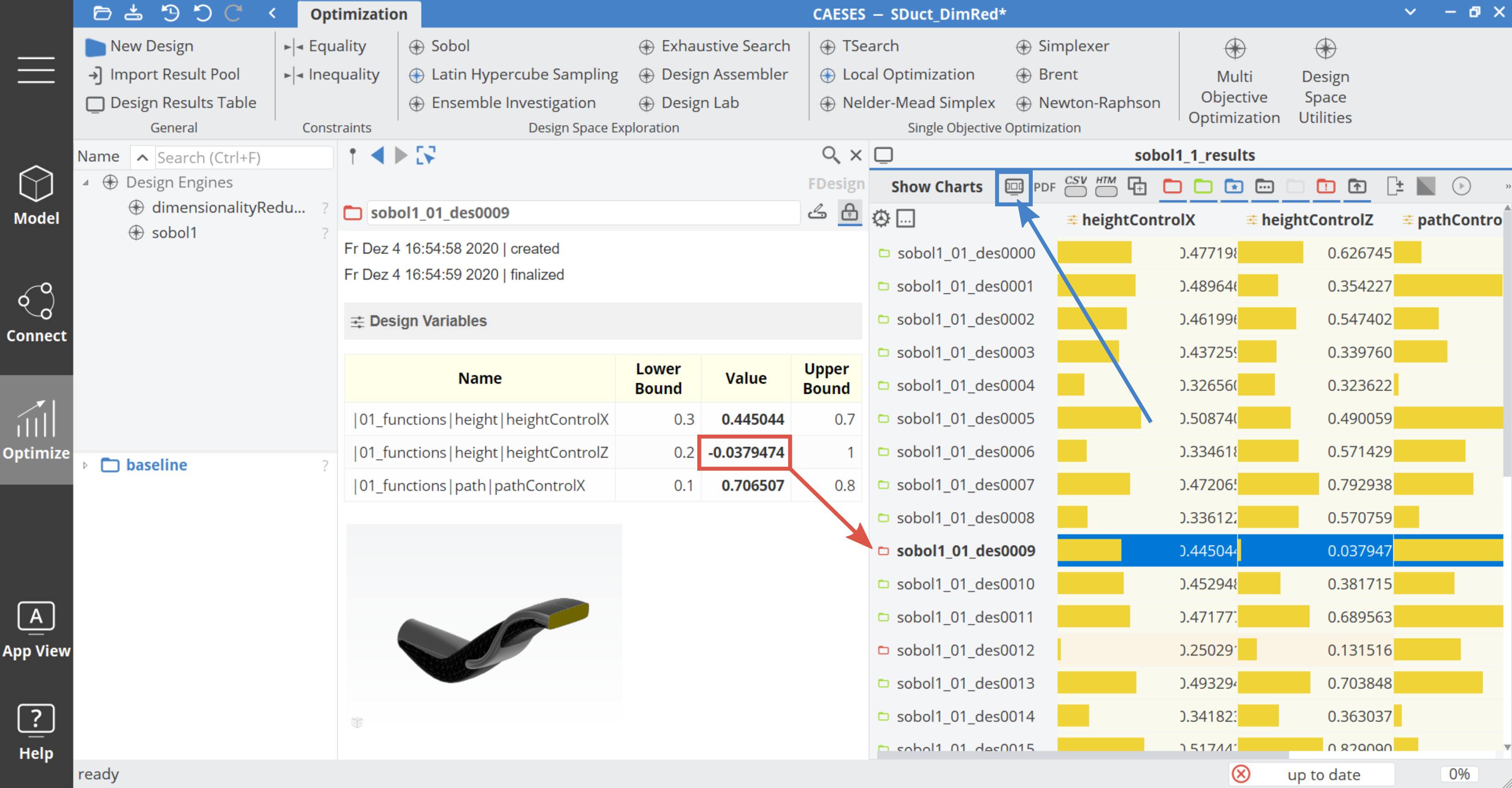
Task: Toggle the pin in the editor toolbar
Action: (352, 155)
